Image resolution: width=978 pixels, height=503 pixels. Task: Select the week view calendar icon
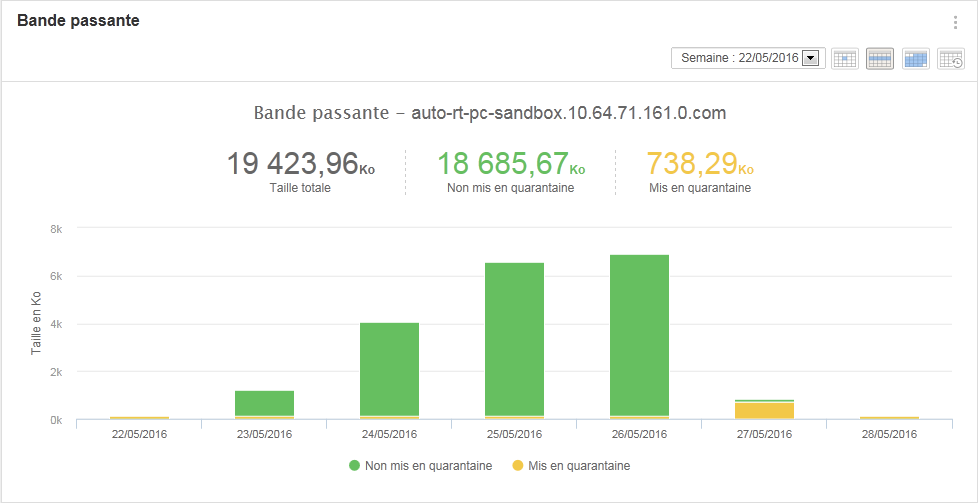(879, 59)
